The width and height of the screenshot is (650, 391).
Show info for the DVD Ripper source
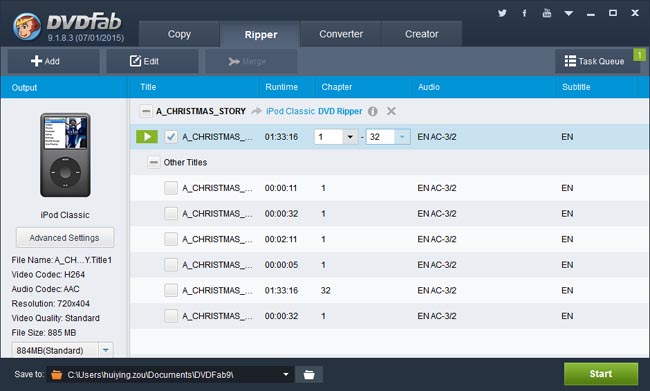[373, 111]
